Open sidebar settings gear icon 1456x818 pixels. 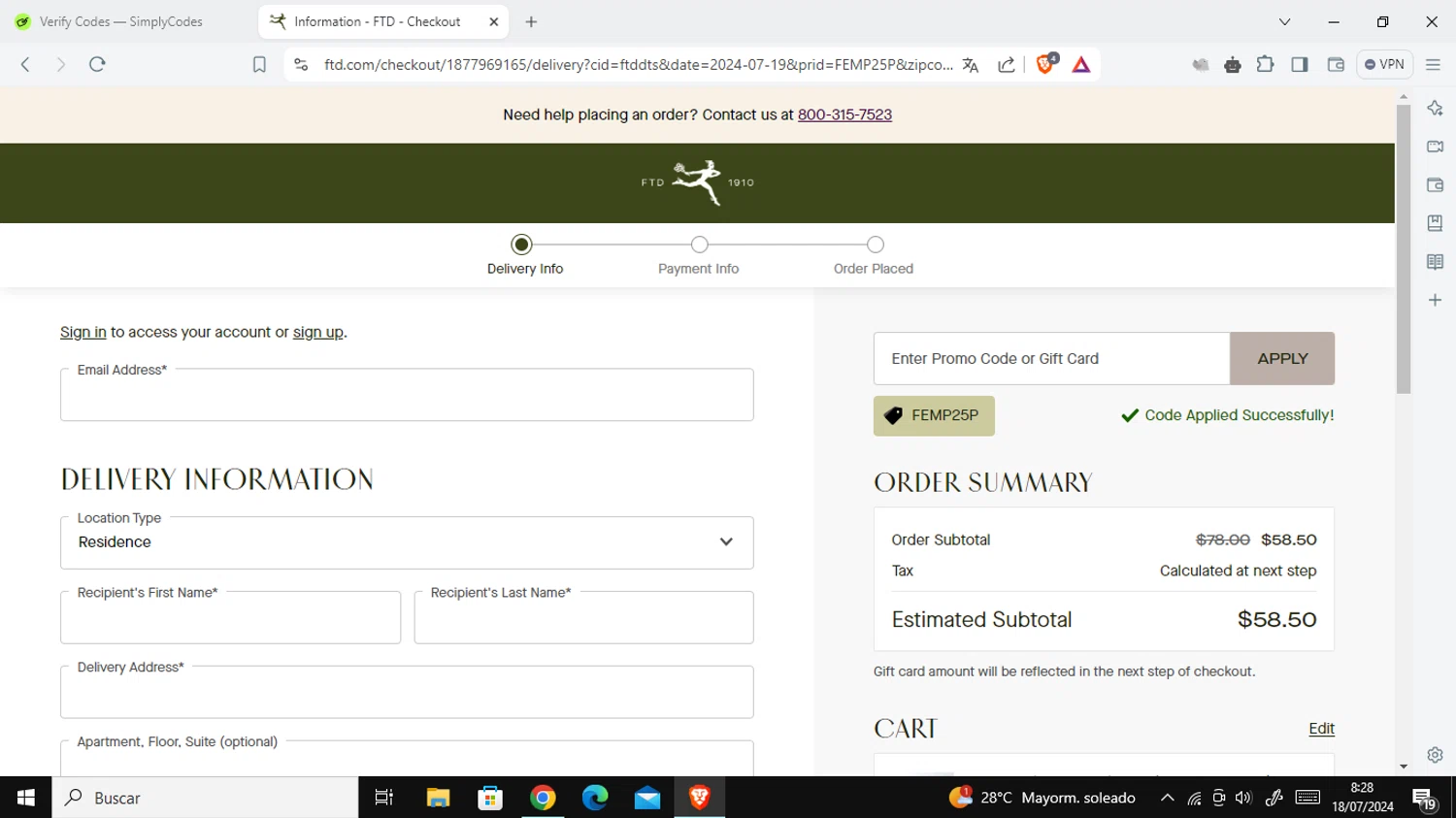tap(1435, 755)
